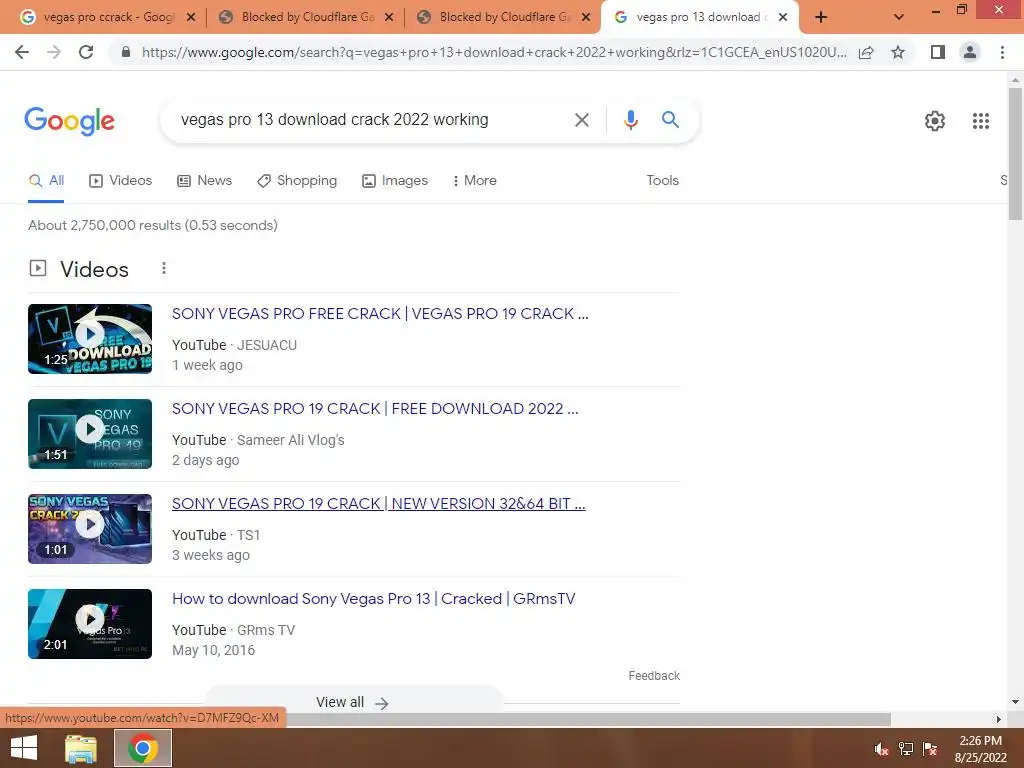
Task: Click the muted volume tray icon
Action: point(881,749)
